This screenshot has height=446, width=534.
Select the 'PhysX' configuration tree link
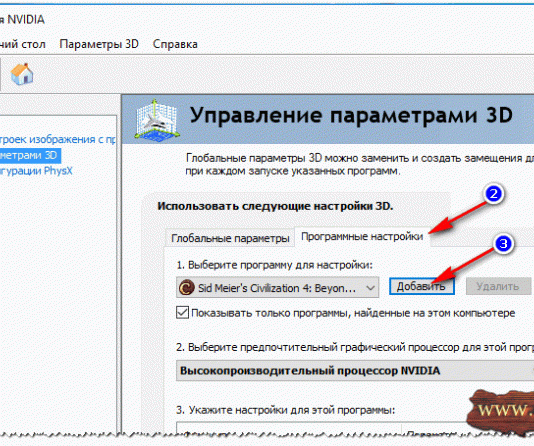click(36, 170)
